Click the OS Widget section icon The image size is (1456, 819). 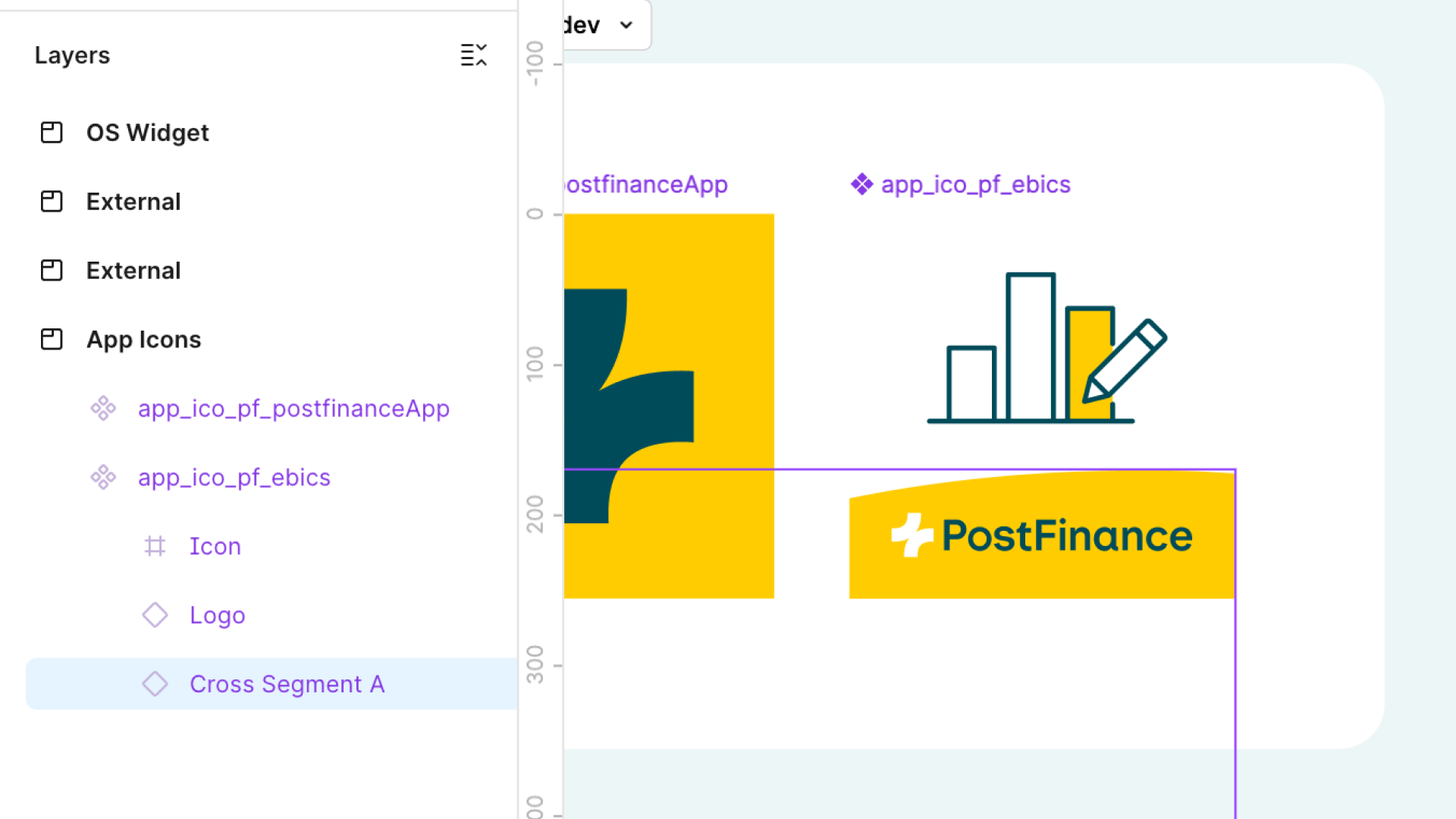pos(52,133)
